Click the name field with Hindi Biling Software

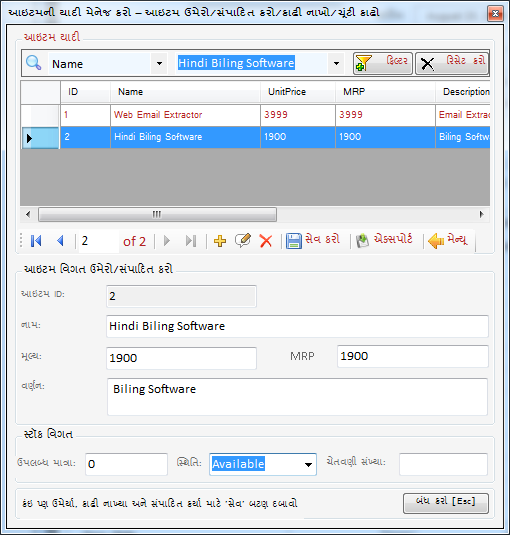[x=297, y=327]
